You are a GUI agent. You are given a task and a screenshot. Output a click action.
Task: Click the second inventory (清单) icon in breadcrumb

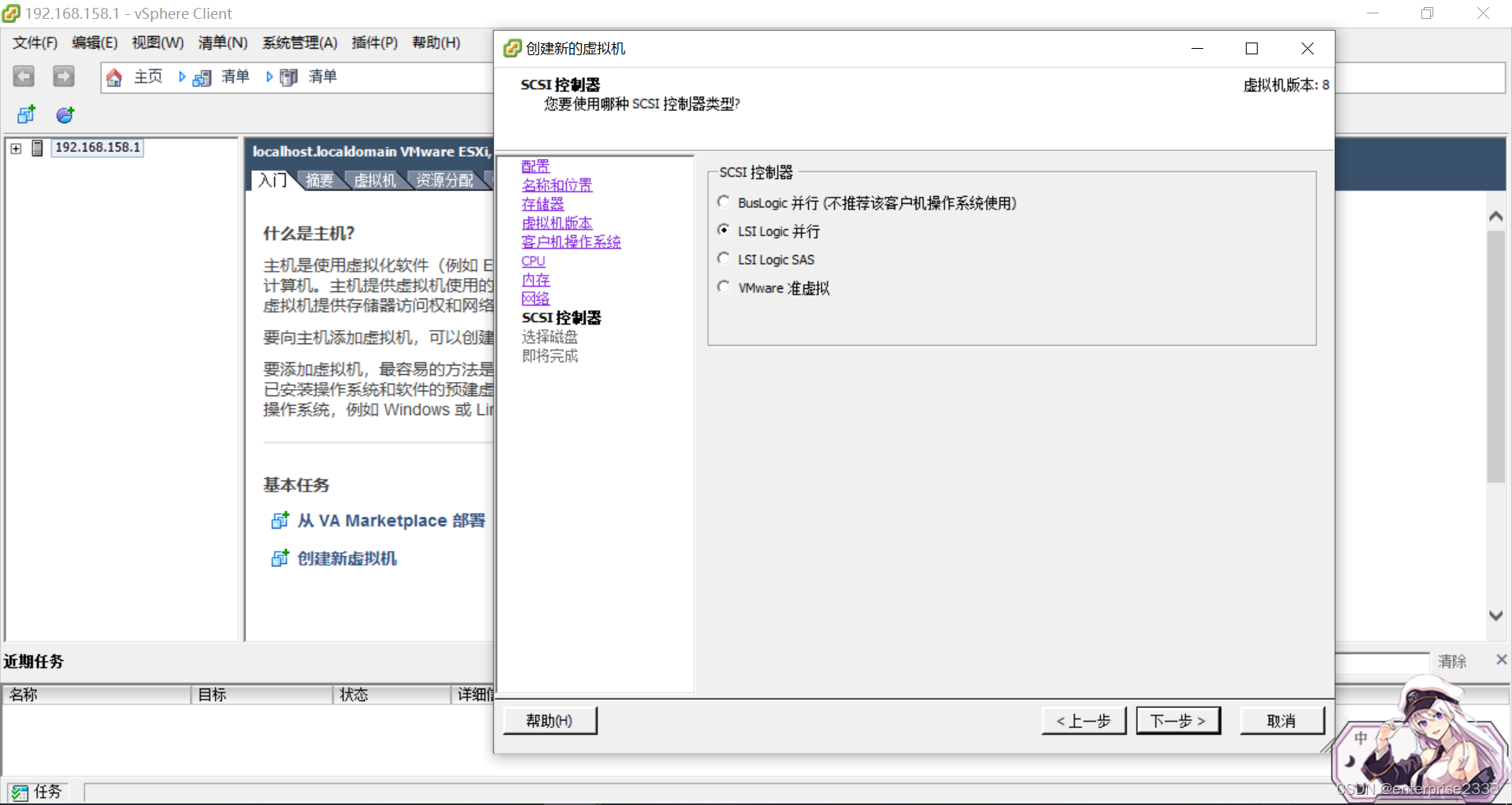coord(289,77)
